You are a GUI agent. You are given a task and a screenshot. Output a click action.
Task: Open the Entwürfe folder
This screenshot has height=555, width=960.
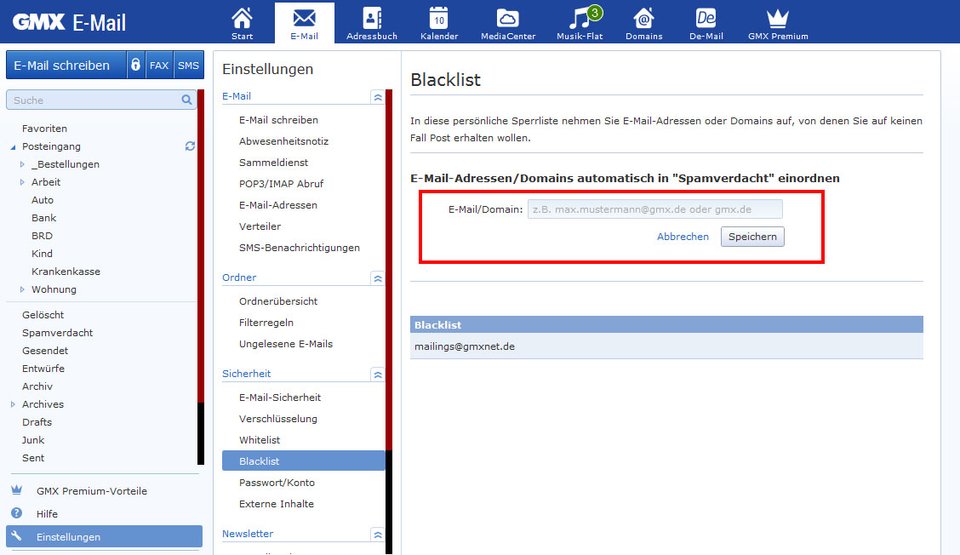43,368
